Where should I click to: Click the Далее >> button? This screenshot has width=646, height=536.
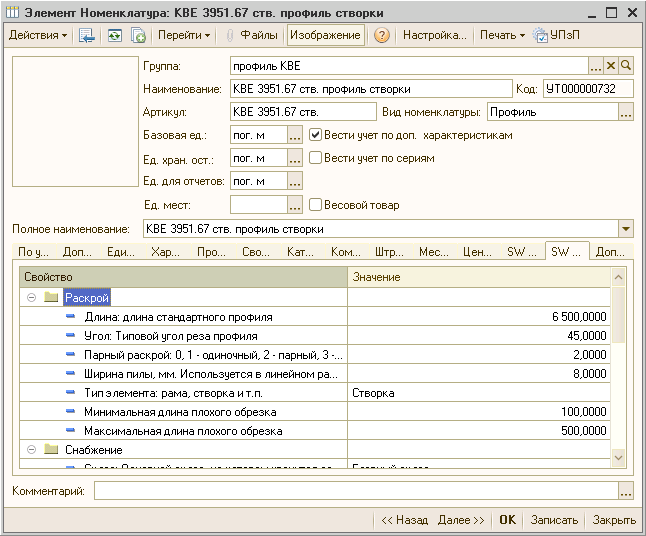tap(461, 520)
